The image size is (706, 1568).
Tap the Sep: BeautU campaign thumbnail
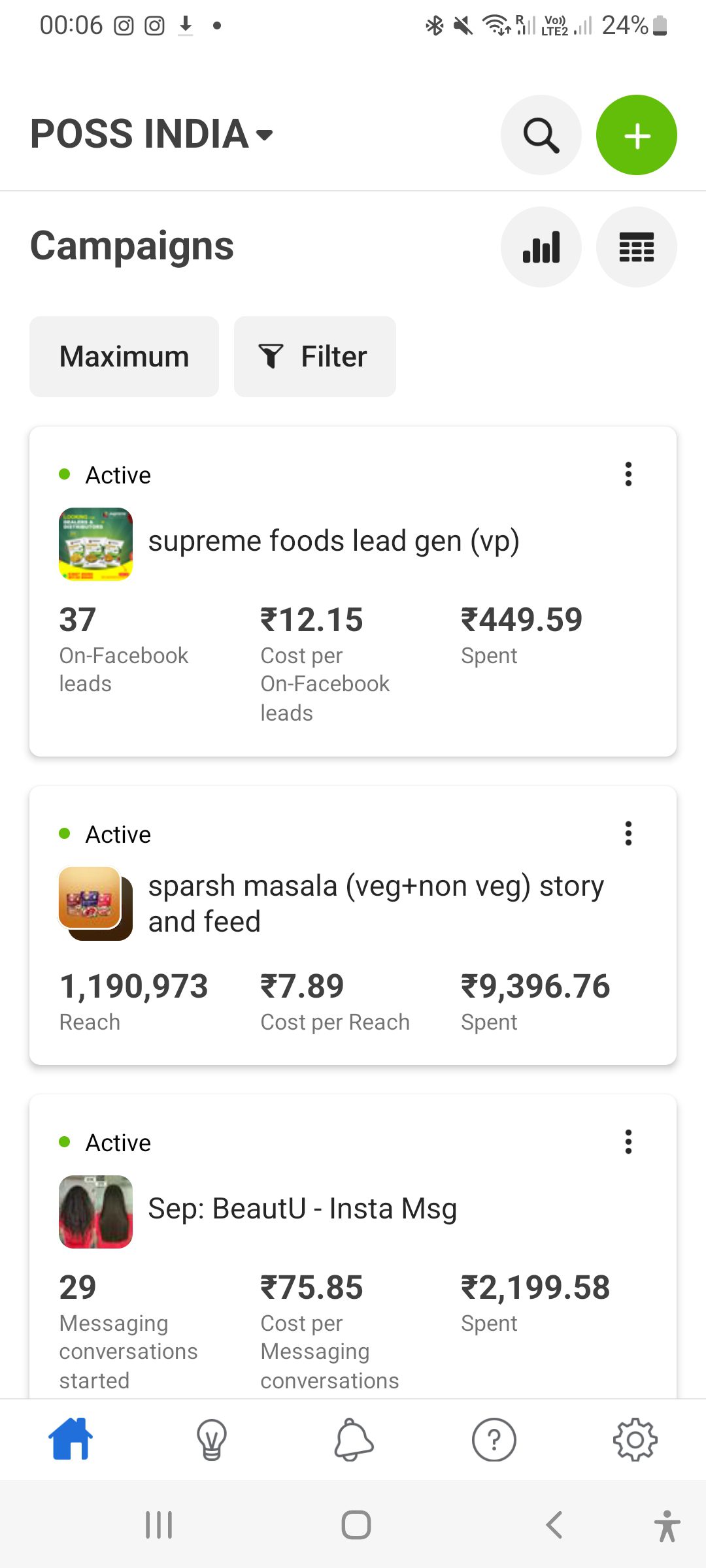pos(95,1212)
